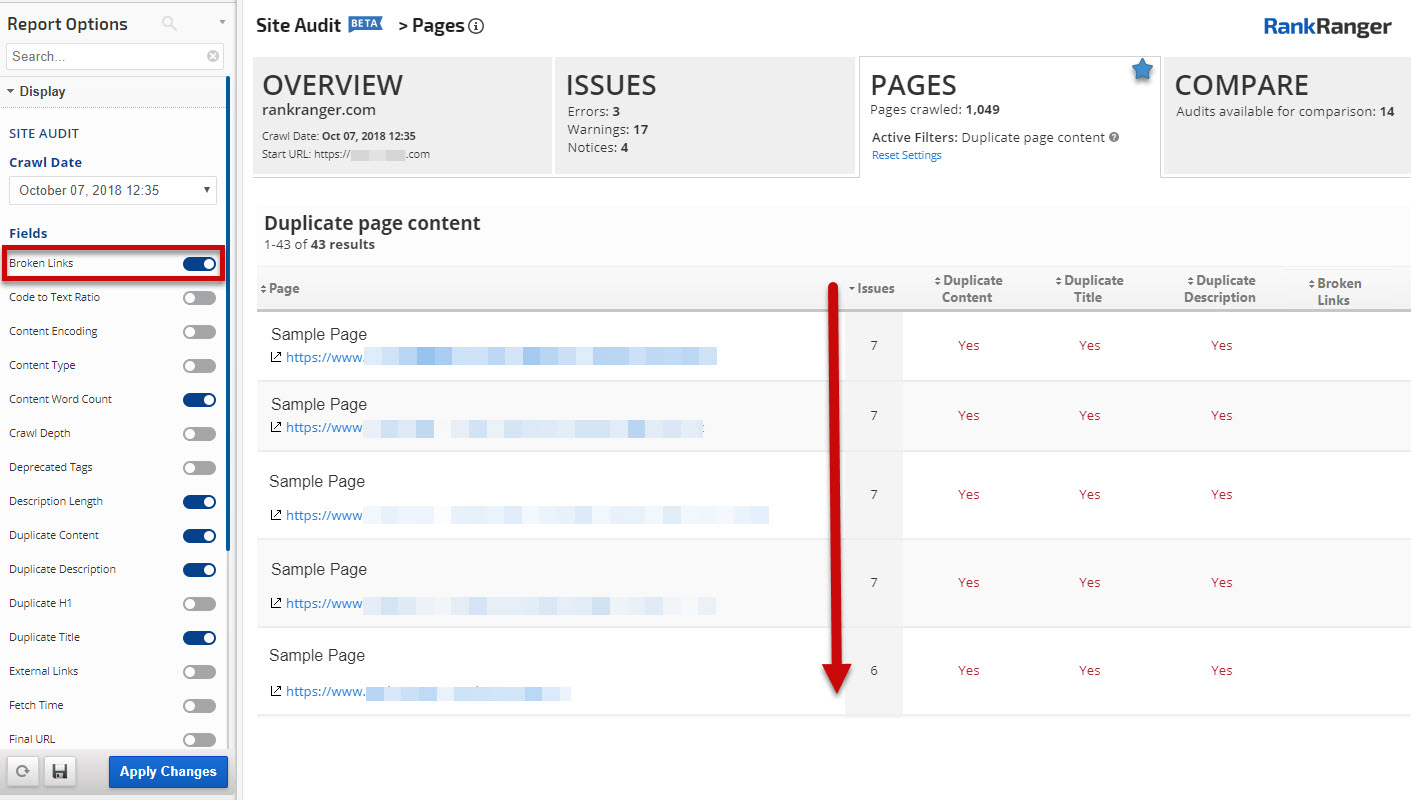
Task: Disable the Broken Links toggle
Action: [199, 264]
